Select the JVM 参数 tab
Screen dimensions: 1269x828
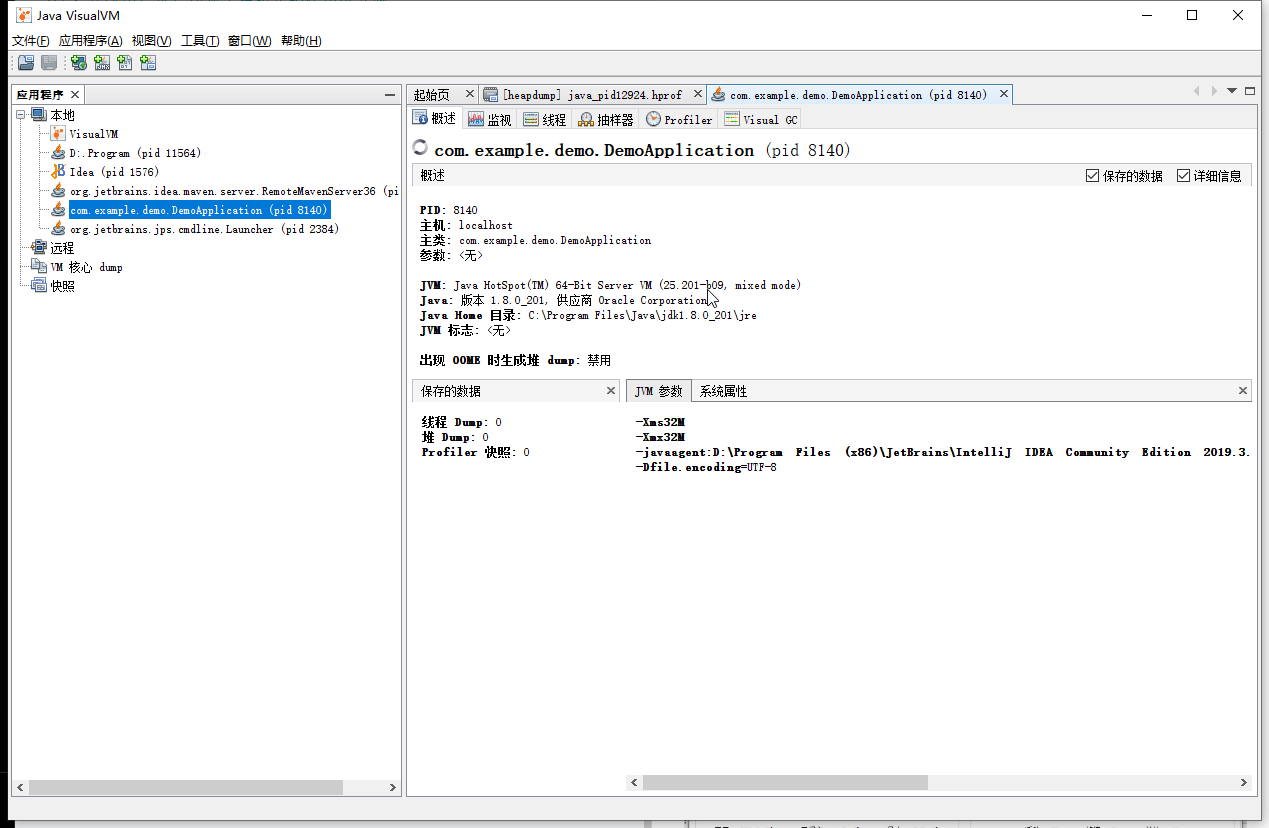tap(658, 391)
